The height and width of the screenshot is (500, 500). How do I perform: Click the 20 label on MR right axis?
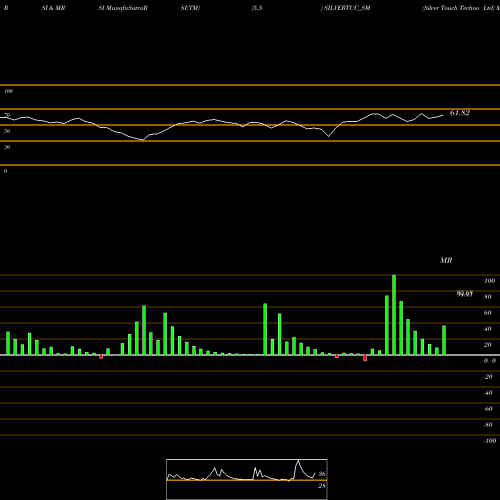pyautogui.click(x=488, y=345)
